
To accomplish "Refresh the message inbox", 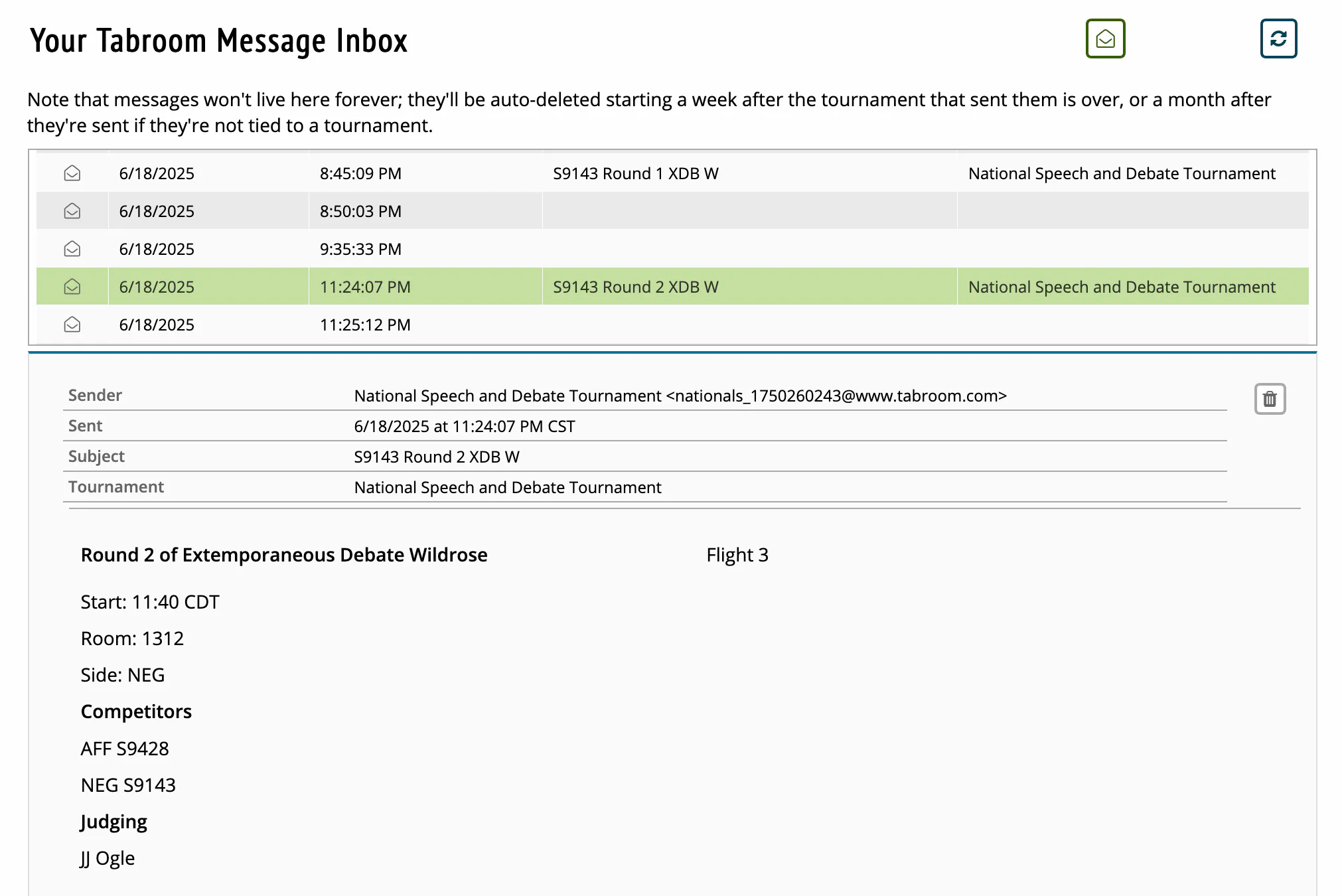I will [x=1278, y=39].
